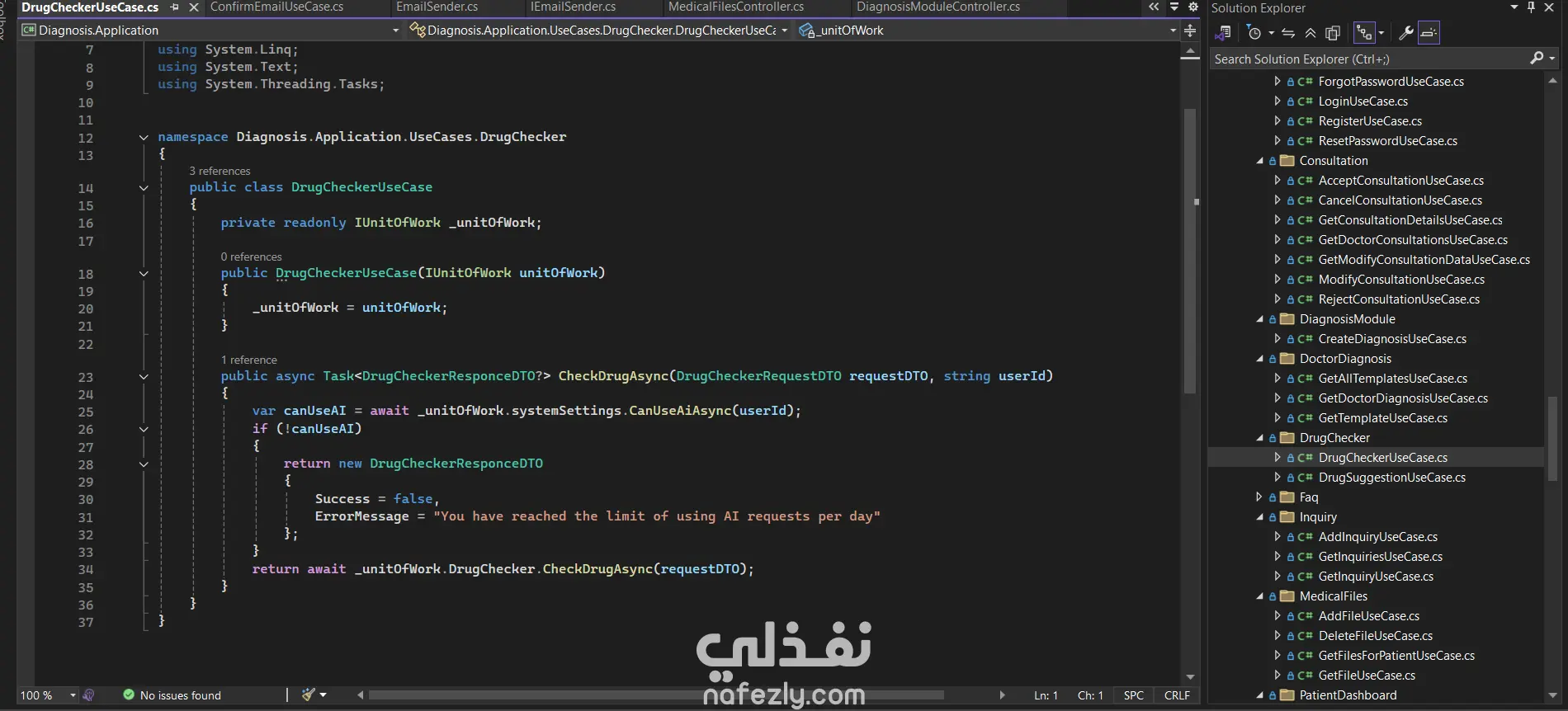Collapse the constructor block at line 18
This screenshot has height=711, width=1568.
tap(144, 274)
